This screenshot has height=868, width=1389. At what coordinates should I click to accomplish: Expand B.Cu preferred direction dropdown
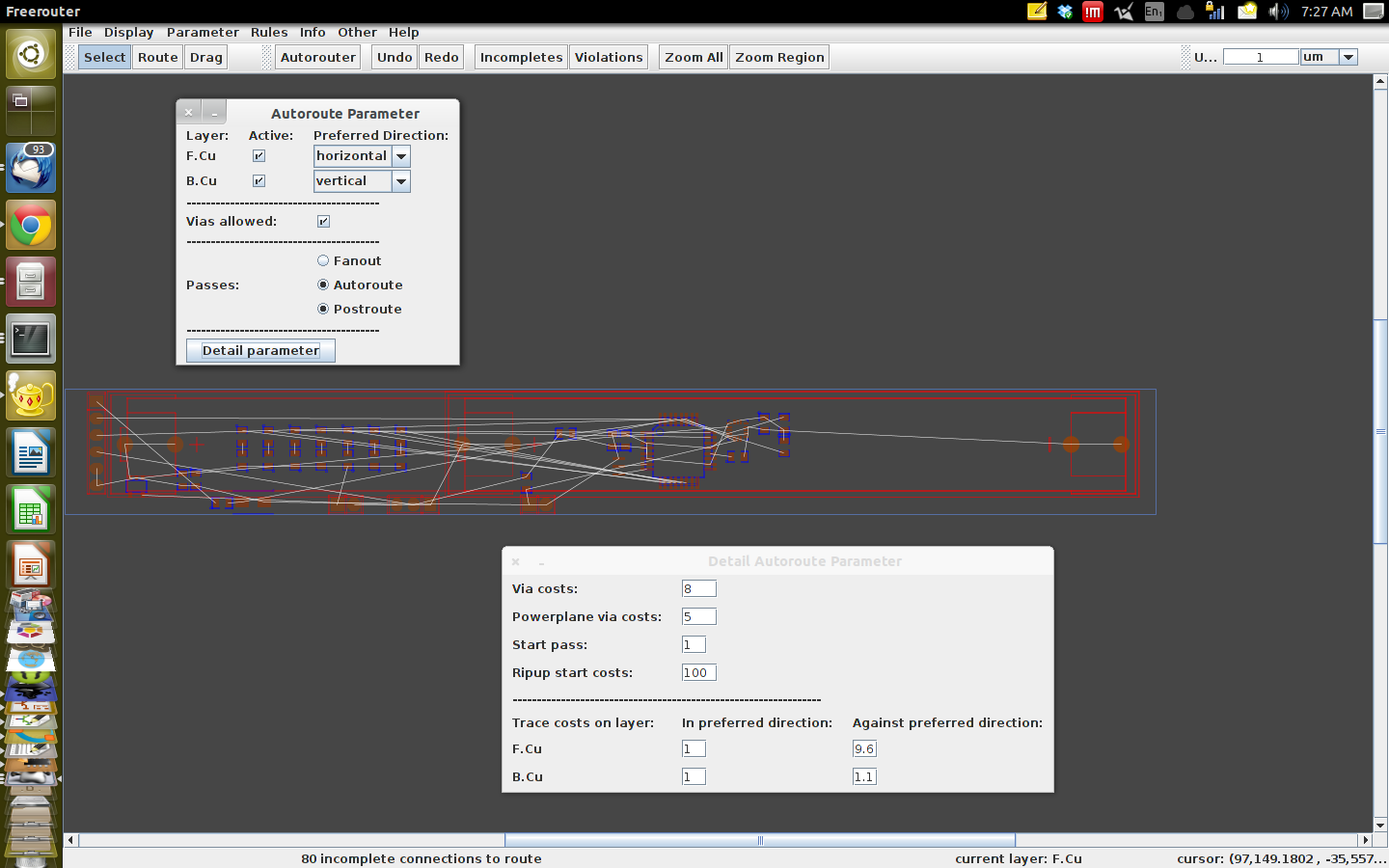401,181
